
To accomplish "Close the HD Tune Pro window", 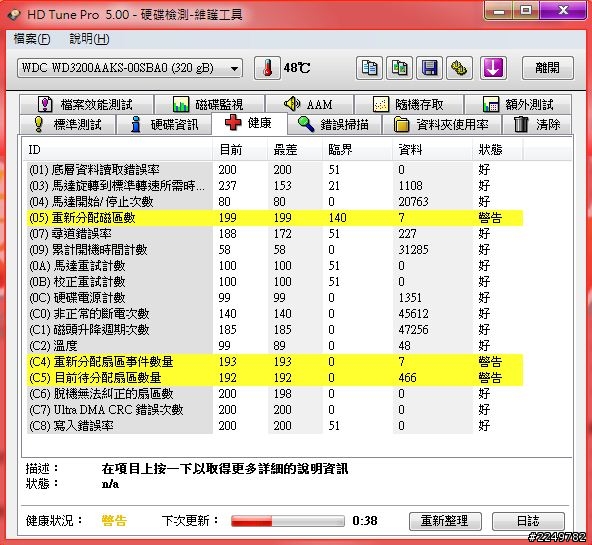I will pyautogui.click(x=563, y=11).
